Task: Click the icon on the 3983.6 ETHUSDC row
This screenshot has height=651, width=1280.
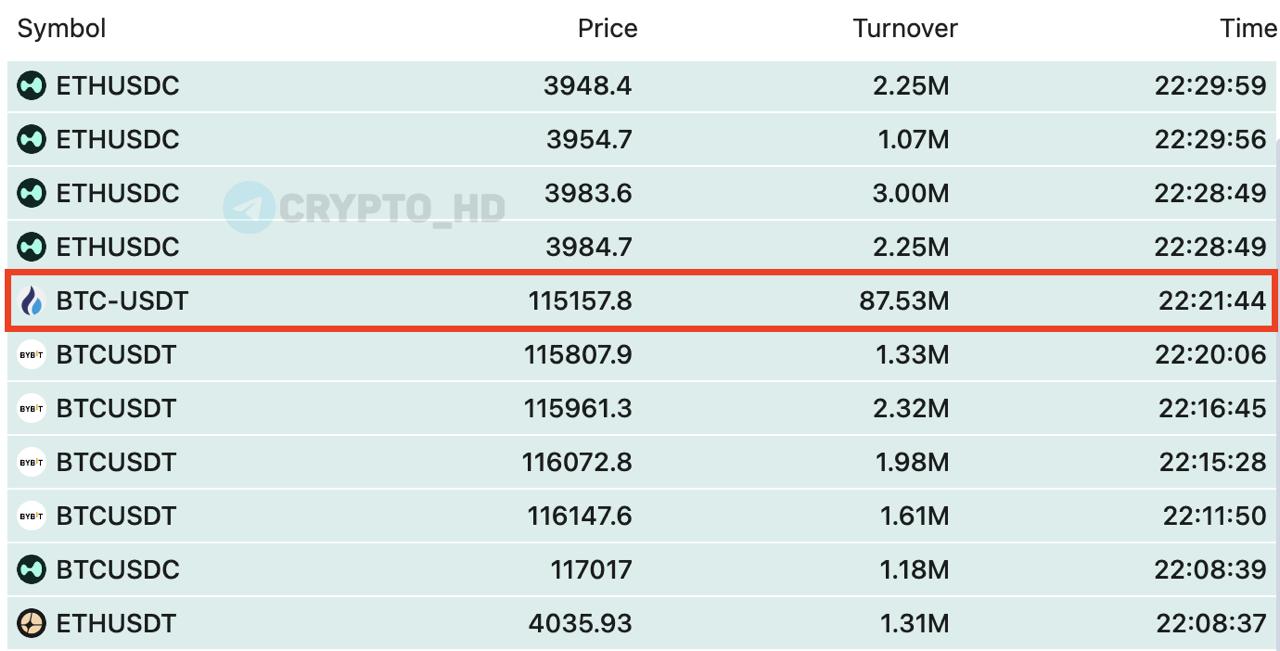Action: click(x=32, y=193)
